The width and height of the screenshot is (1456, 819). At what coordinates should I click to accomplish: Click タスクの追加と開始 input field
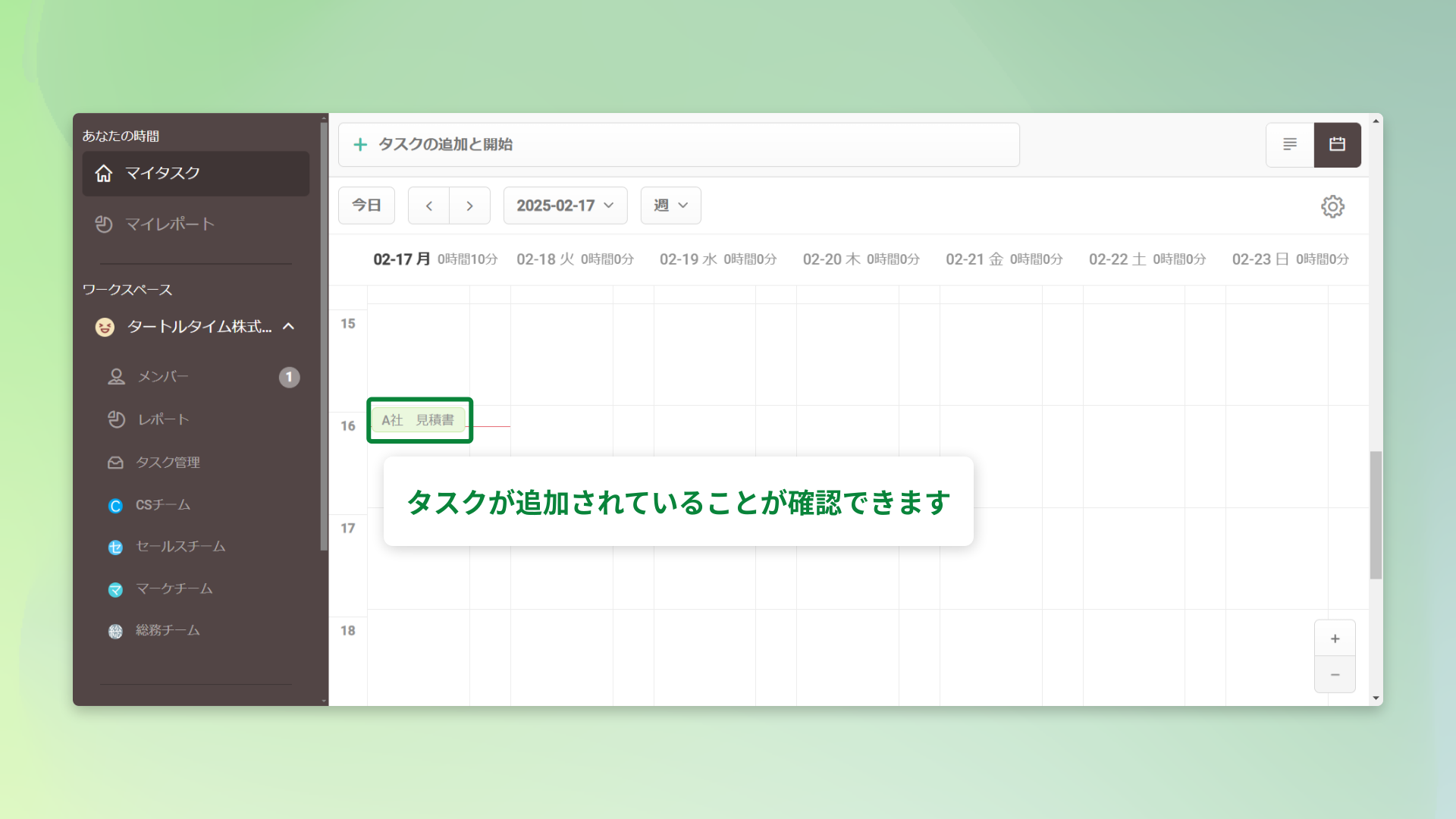point(678,144)
